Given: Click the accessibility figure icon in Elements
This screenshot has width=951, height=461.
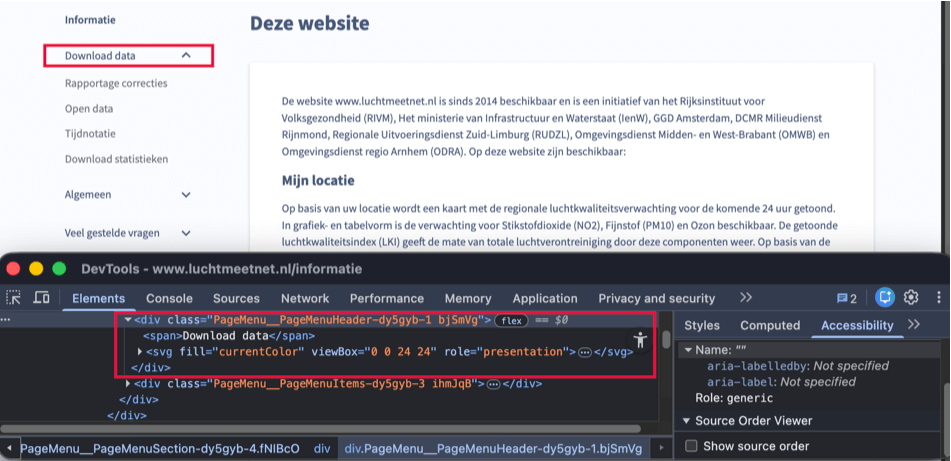Looking at the screenshot, I should [641, 342].
